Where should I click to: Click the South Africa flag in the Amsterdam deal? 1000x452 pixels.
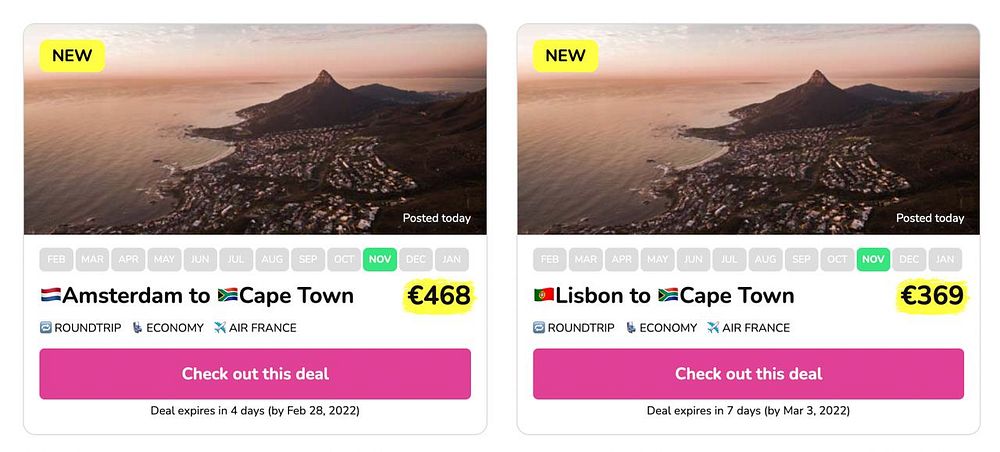227,296
